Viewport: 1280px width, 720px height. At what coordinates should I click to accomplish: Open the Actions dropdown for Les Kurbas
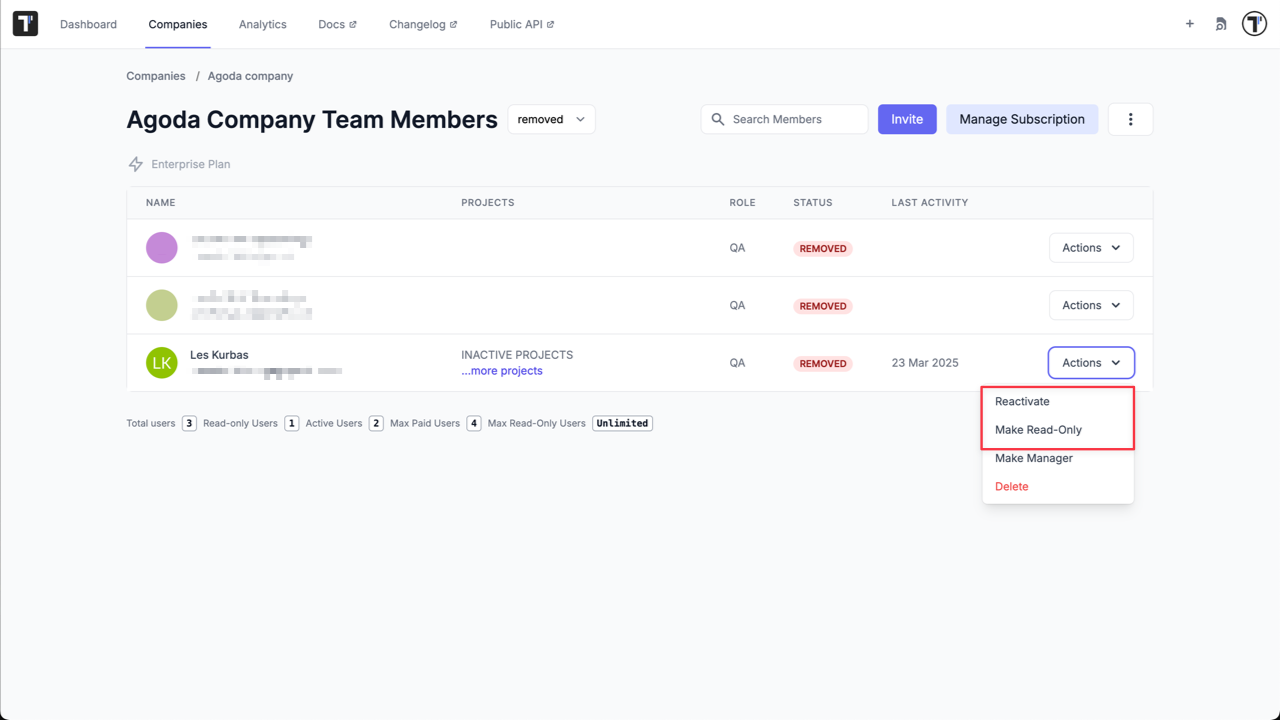tap(1091, 362)
